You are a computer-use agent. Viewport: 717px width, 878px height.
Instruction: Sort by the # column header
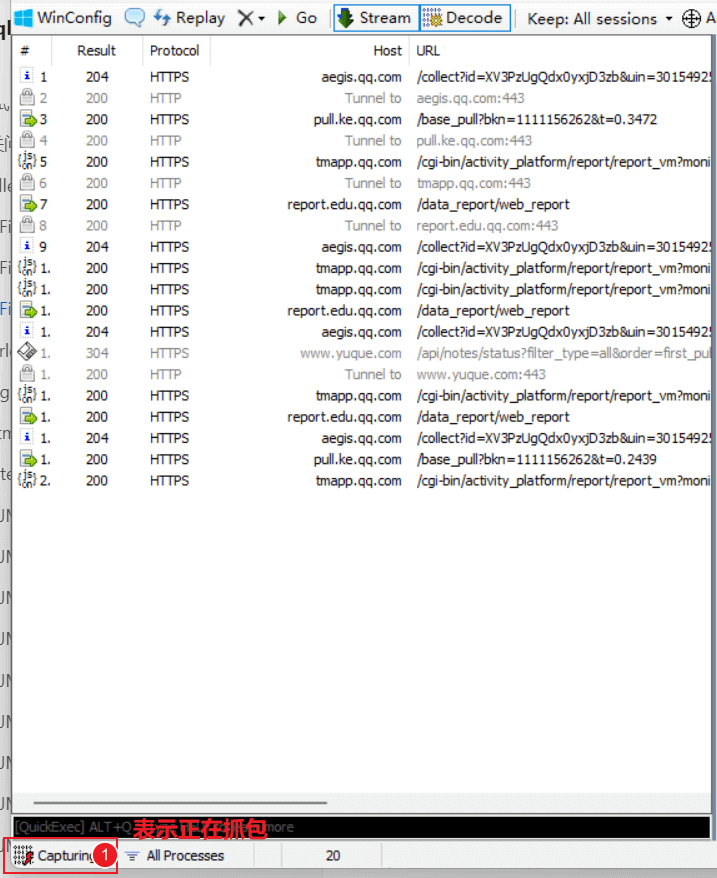tap(25, 51)
